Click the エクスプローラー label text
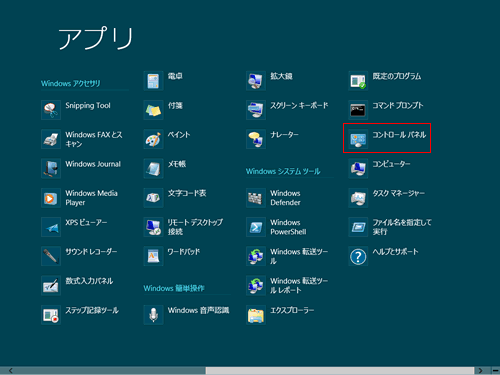500x375 pixels. 292,310
